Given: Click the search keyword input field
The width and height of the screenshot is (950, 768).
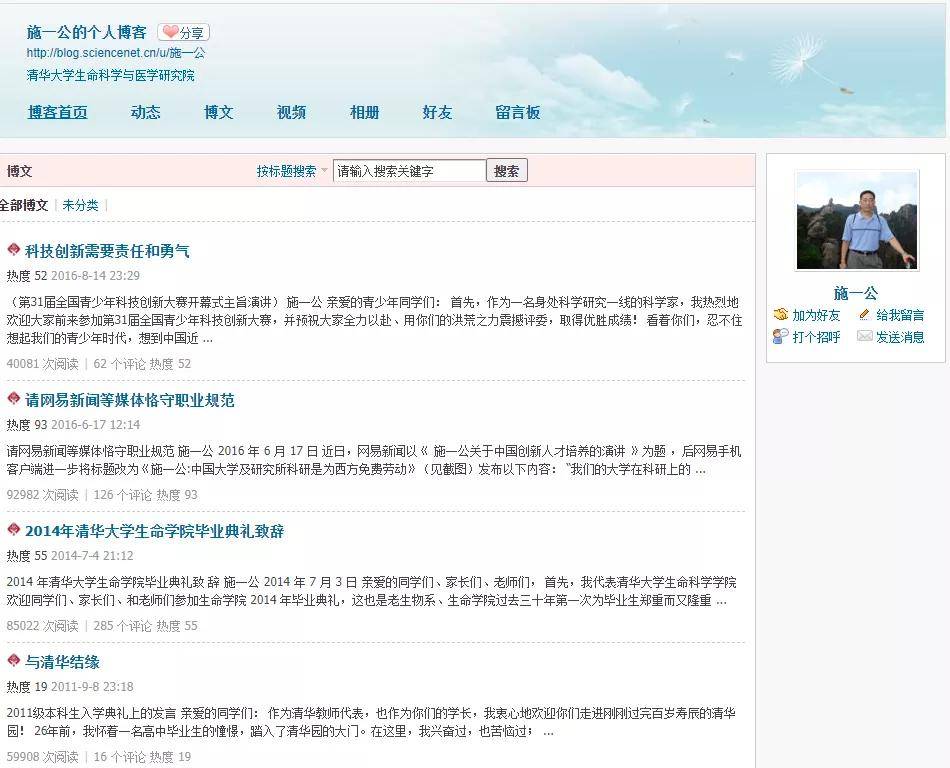Looking at the screenshot, I should point(409,171).
